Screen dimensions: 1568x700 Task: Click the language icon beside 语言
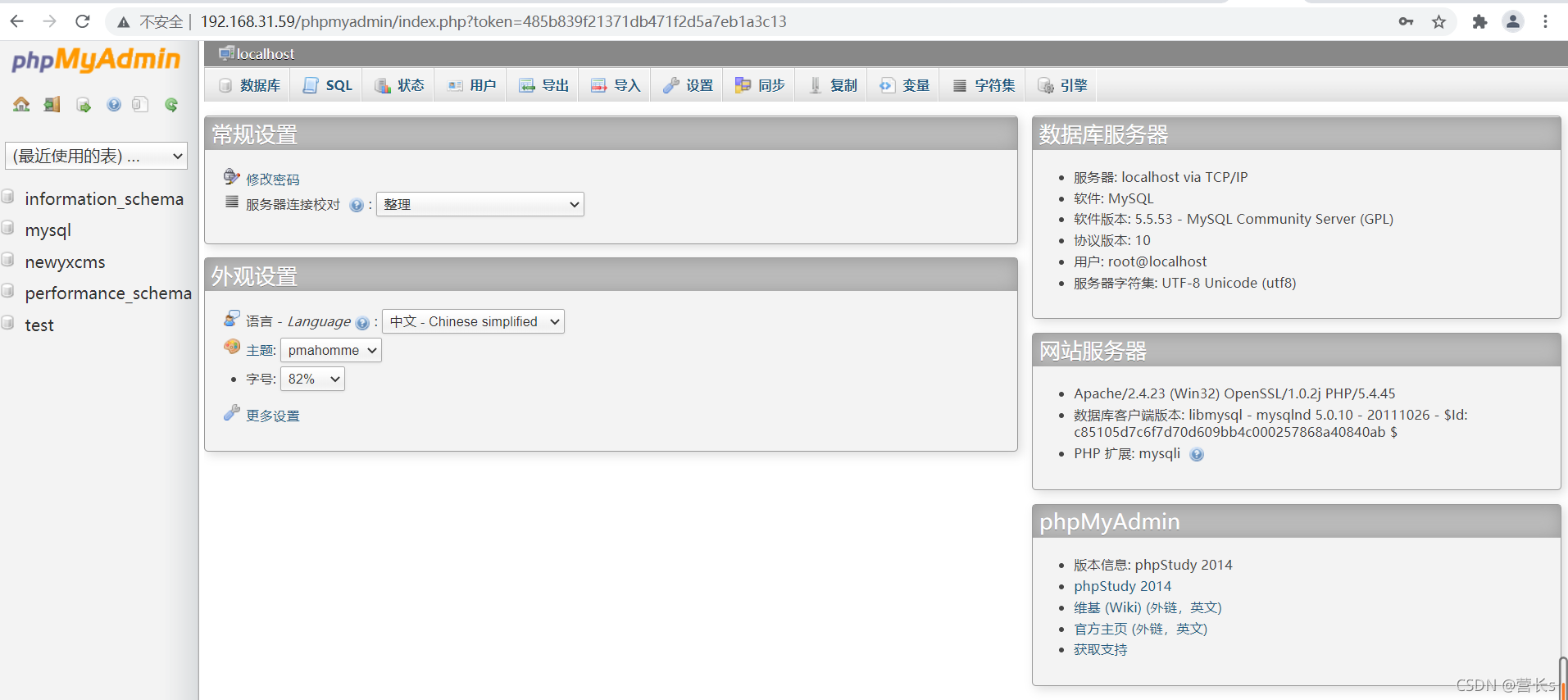tap(232, 318)
